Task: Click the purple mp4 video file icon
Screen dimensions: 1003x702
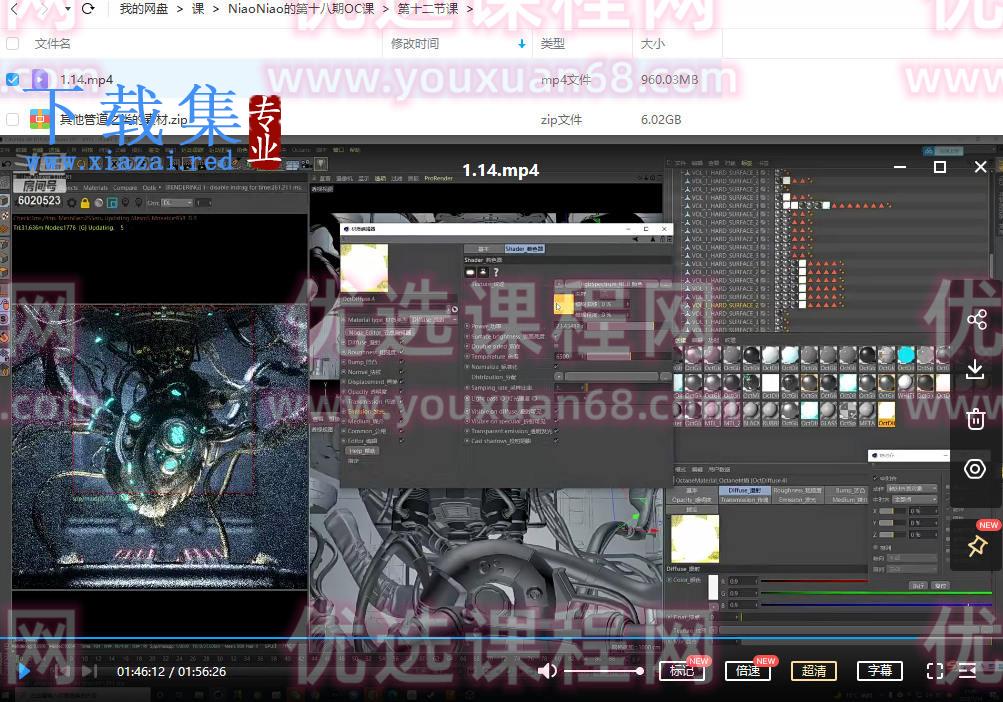Action: [x=40, y=79]
